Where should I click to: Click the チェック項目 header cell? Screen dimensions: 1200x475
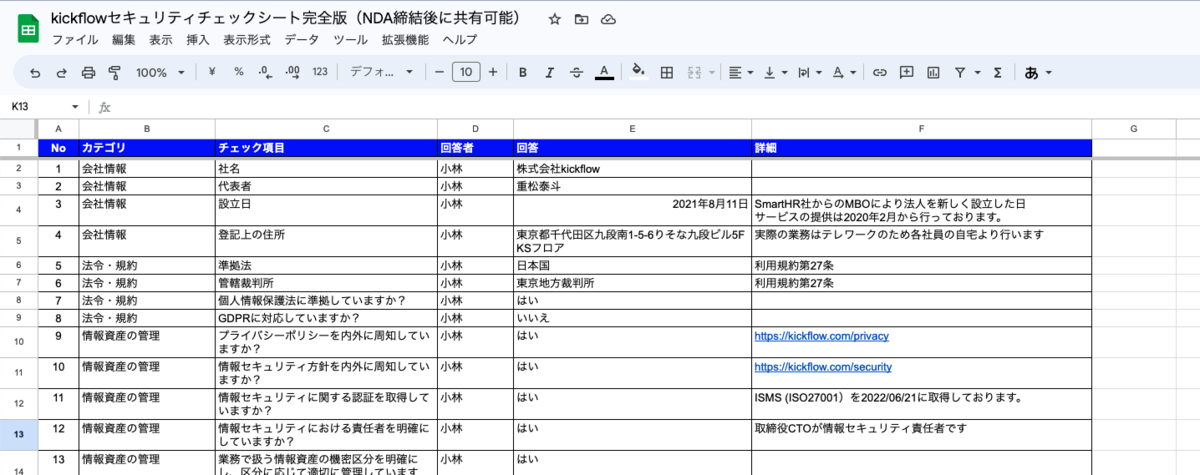pyautogui.click(x=326, y=148)
